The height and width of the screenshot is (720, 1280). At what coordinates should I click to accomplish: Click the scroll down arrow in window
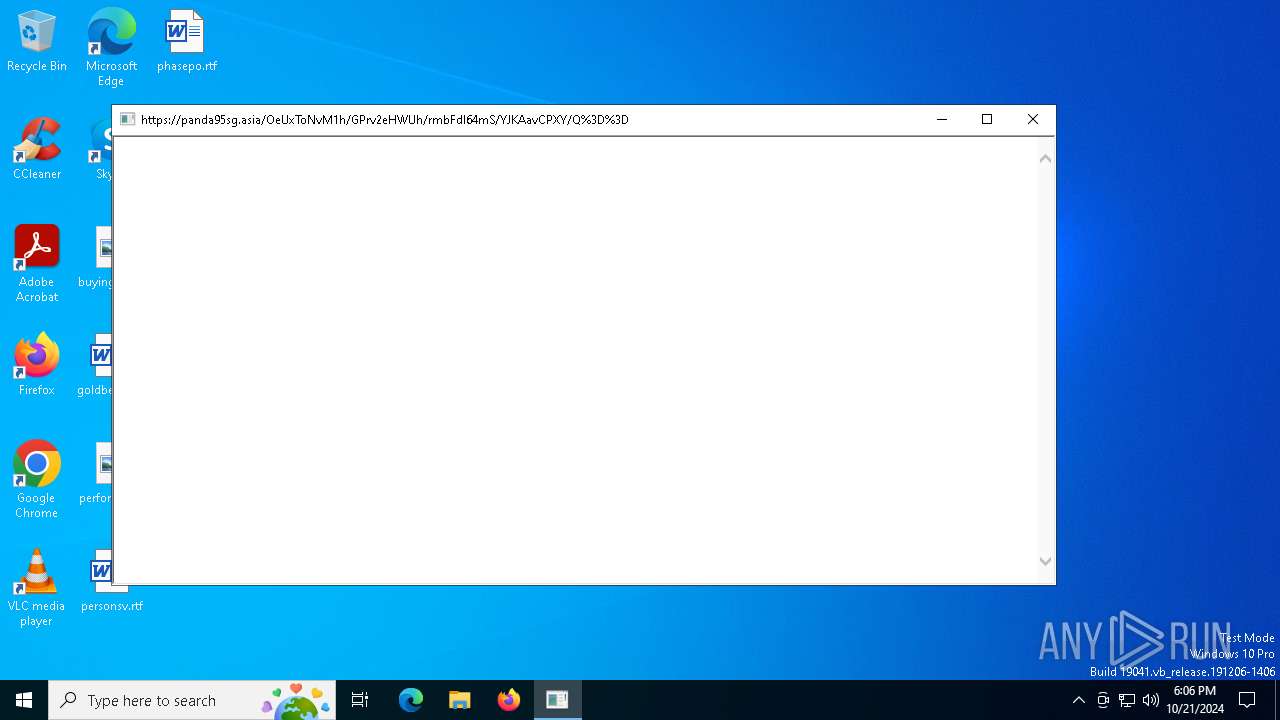point(1045,562)
